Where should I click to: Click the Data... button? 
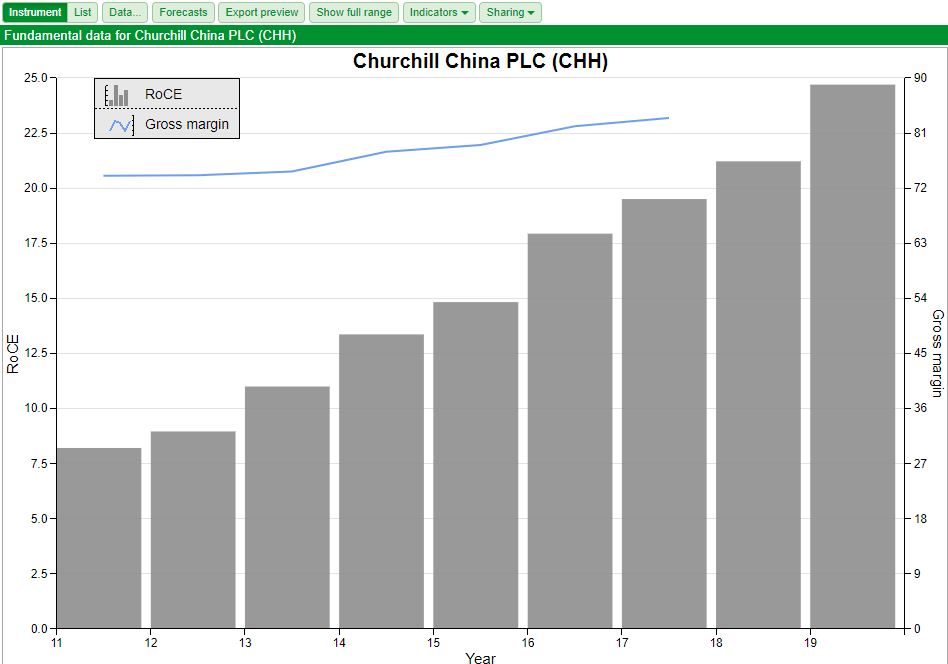coord(125,12)
